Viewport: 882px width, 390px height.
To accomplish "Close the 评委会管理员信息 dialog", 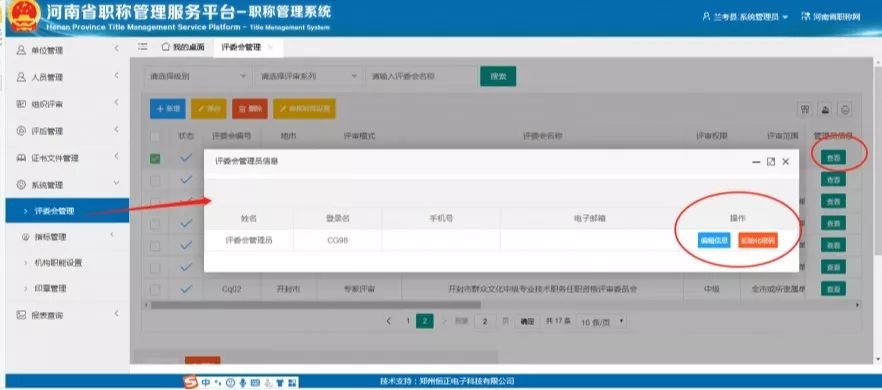I will point(786,162).
